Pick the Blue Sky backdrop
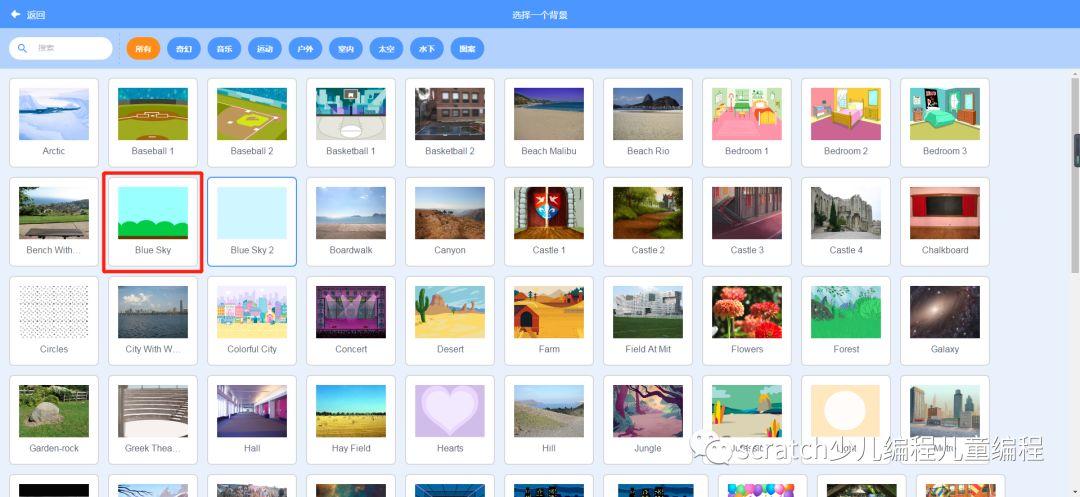 click(153, 222)
